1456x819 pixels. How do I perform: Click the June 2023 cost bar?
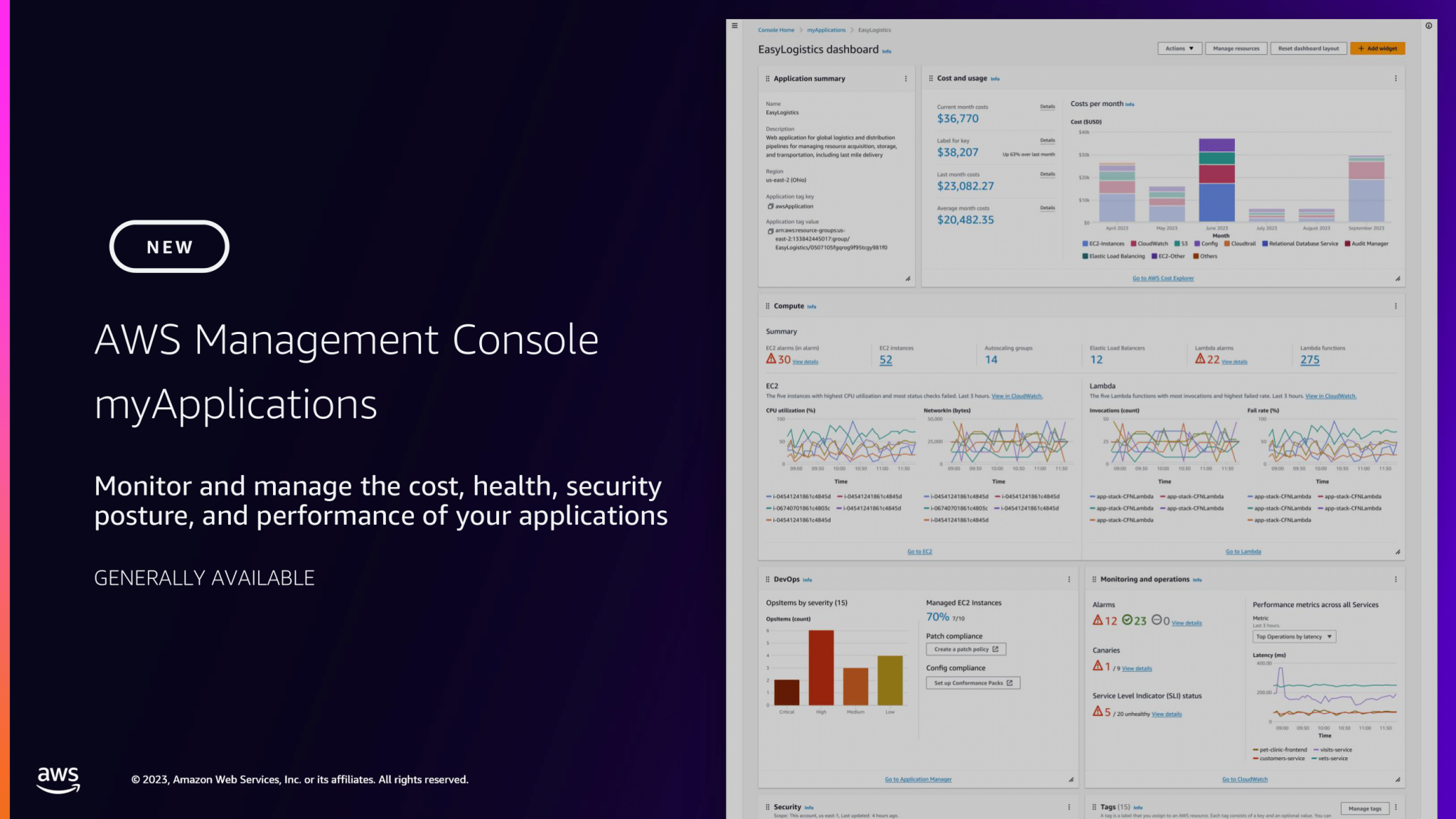tap(1216, 181)
